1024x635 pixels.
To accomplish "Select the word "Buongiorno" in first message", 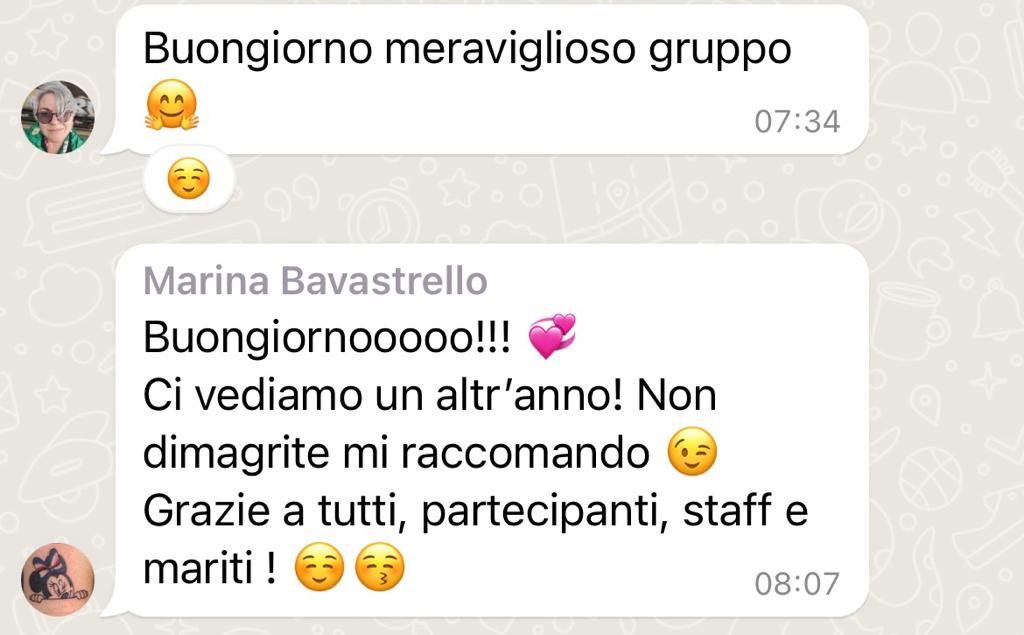I will (x=258, y=50).
